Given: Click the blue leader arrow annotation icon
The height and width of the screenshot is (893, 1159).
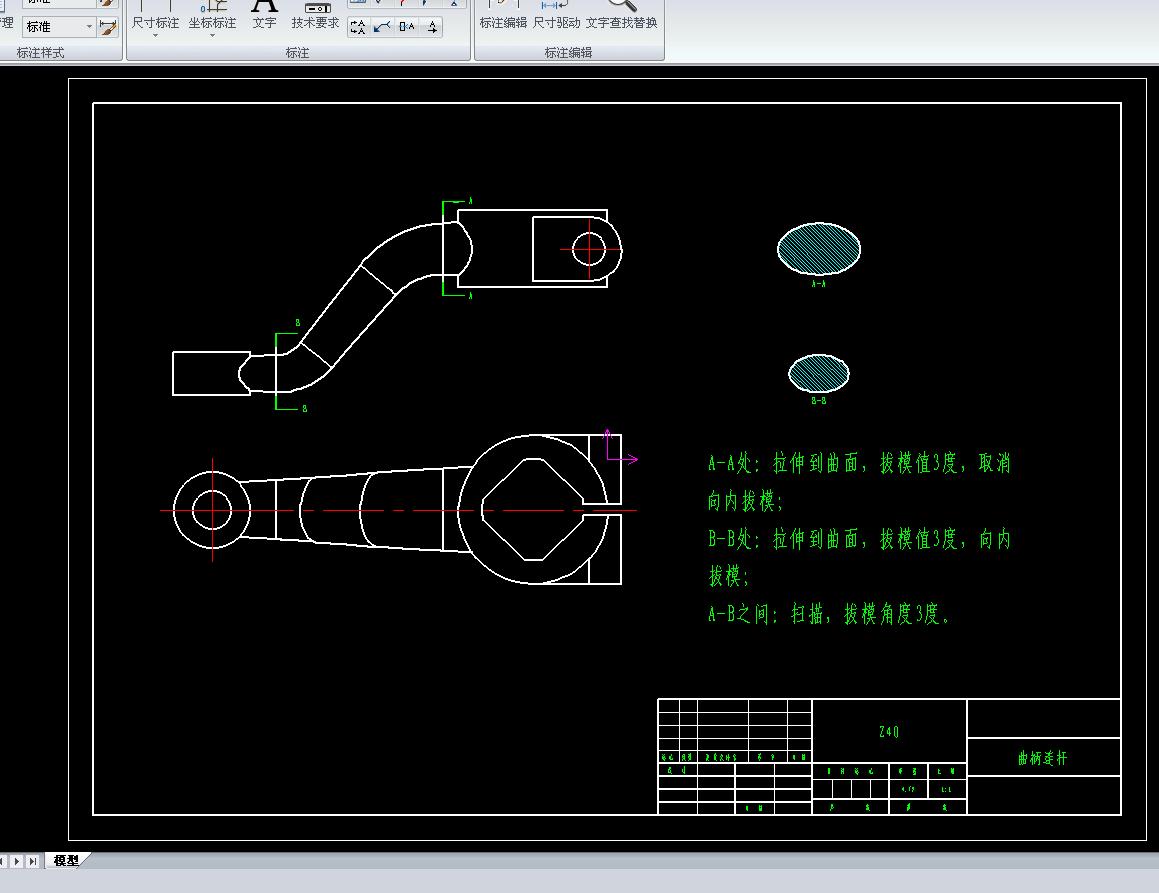Looking at the screenshot, I should (382, 27).
